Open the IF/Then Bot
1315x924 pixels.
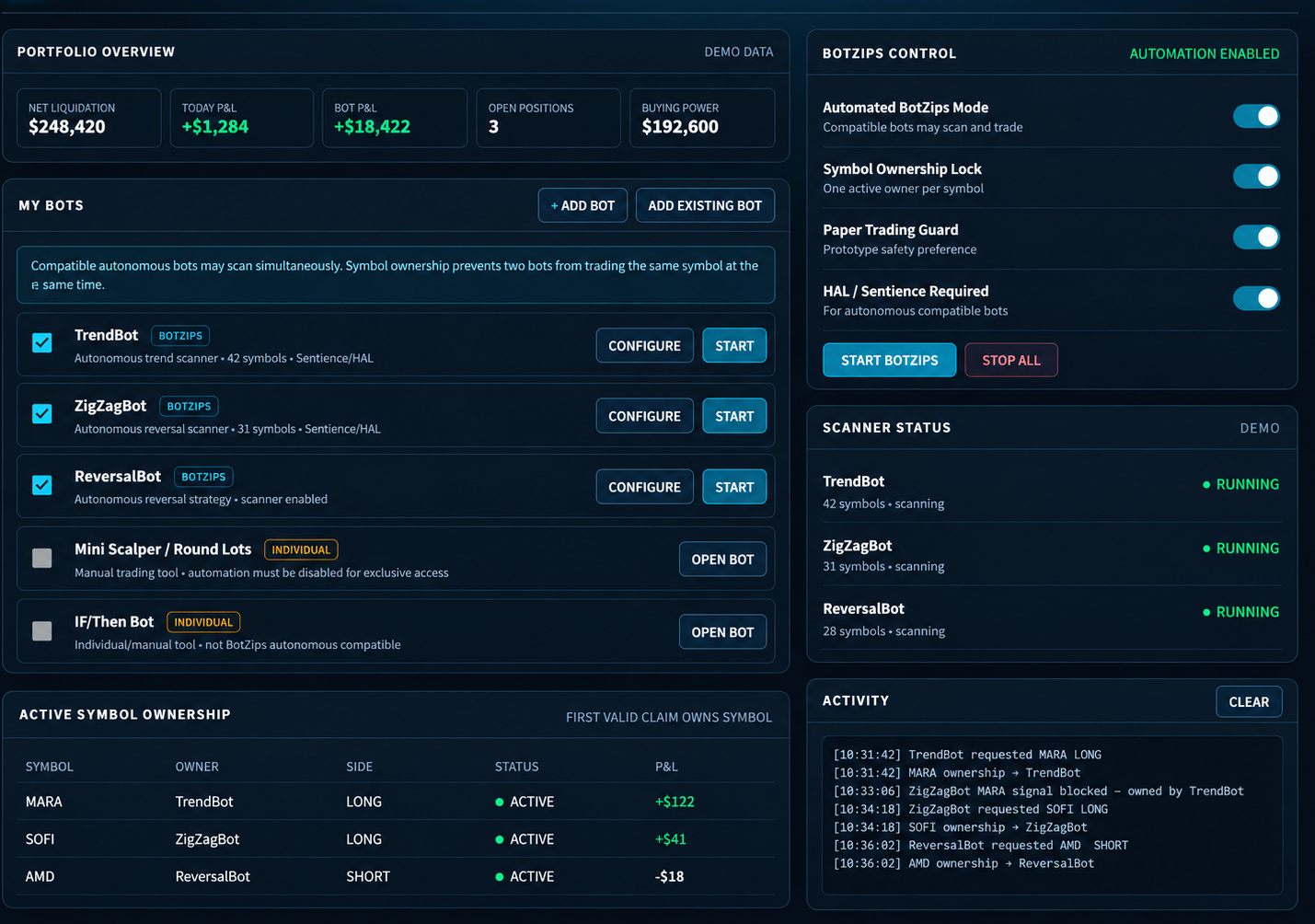[x=722, y=632]
